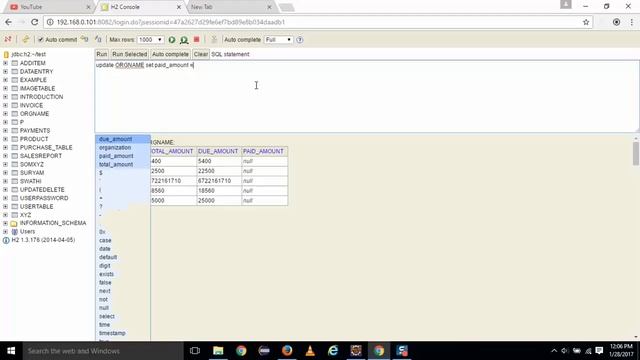Expand the ADDITEM table node
This screenshot has width=640, height=360.
click(x=5, y=63)
